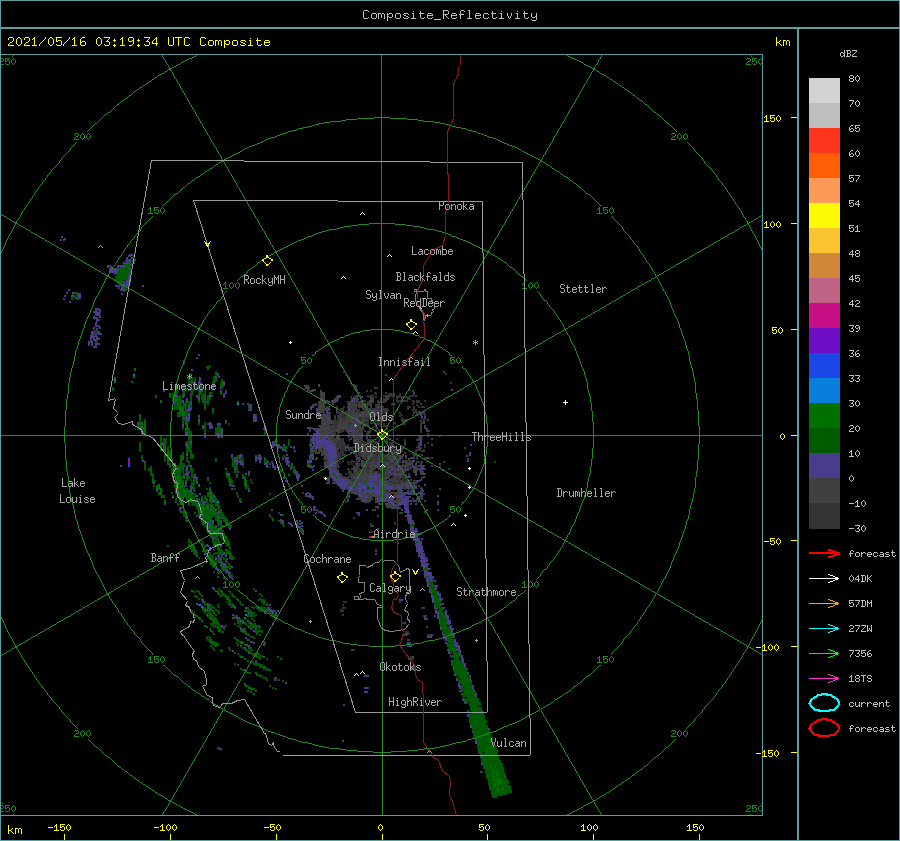Select the top light gray 80–70 swatch
This screenshot has width=900, height=841.
click(824, 91)
